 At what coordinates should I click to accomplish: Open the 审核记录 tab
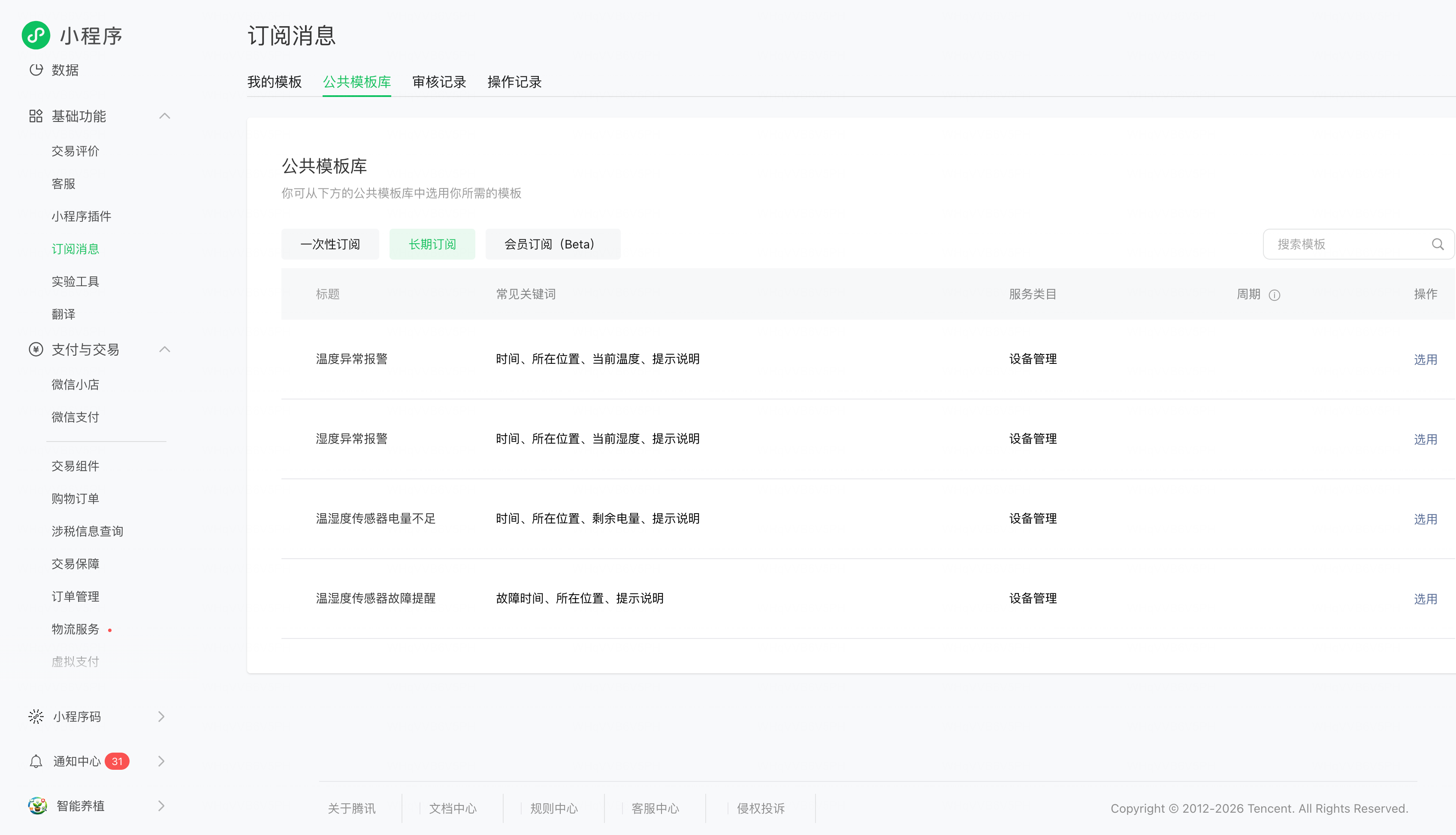point(438,82)
